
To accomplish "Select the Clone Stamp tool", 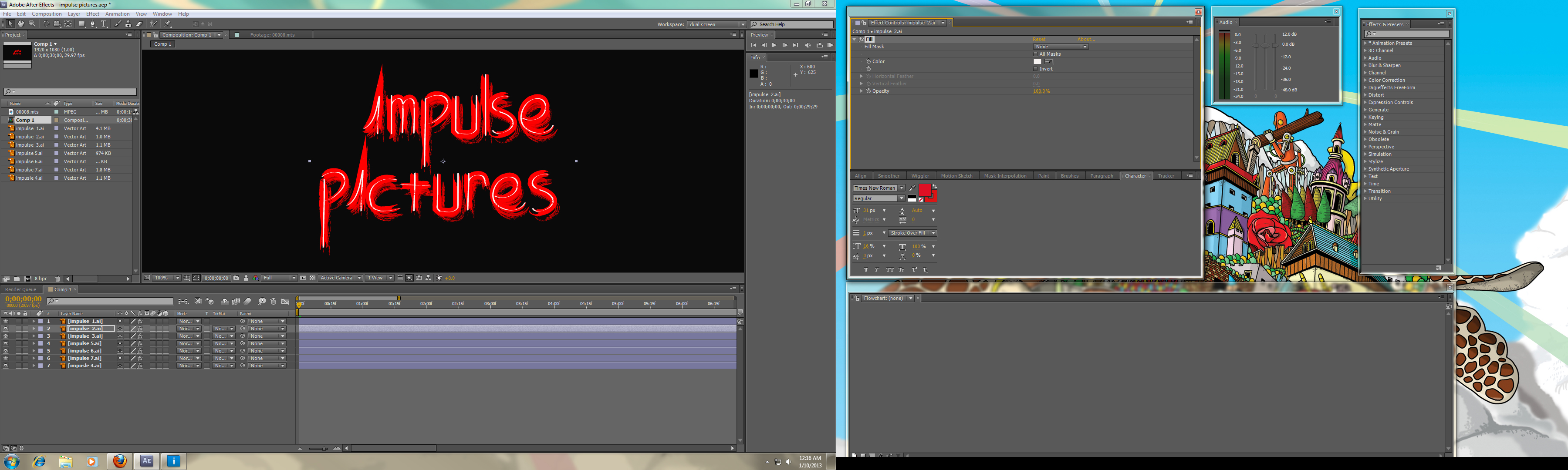I will click(x=128, y=23).
